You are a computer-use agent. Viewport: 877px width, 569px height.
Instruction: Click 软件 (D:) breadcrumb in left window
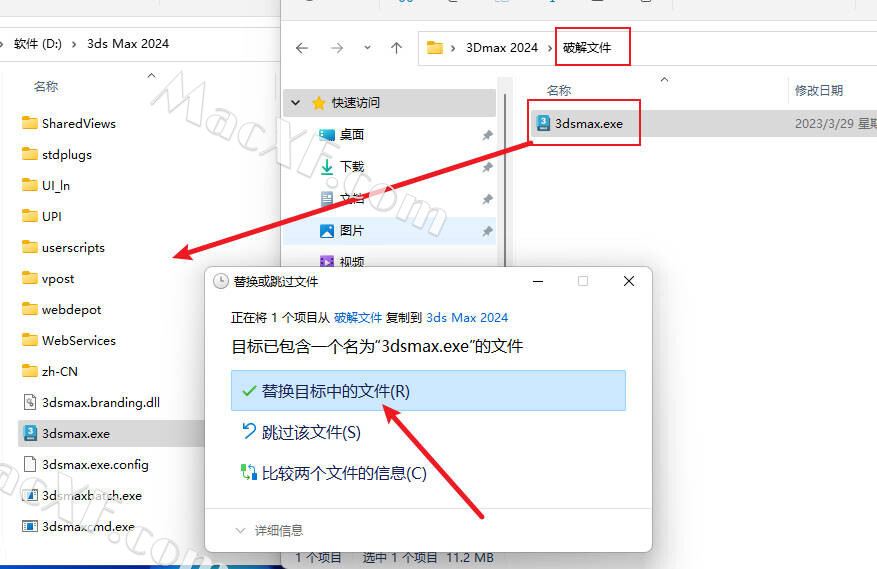click(38, 44)
